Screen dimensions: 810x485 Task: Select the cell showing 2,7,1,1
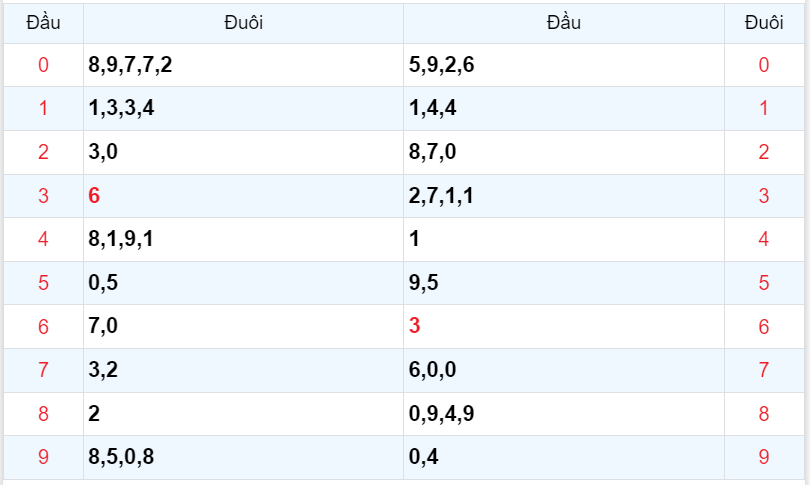(441, 196)
